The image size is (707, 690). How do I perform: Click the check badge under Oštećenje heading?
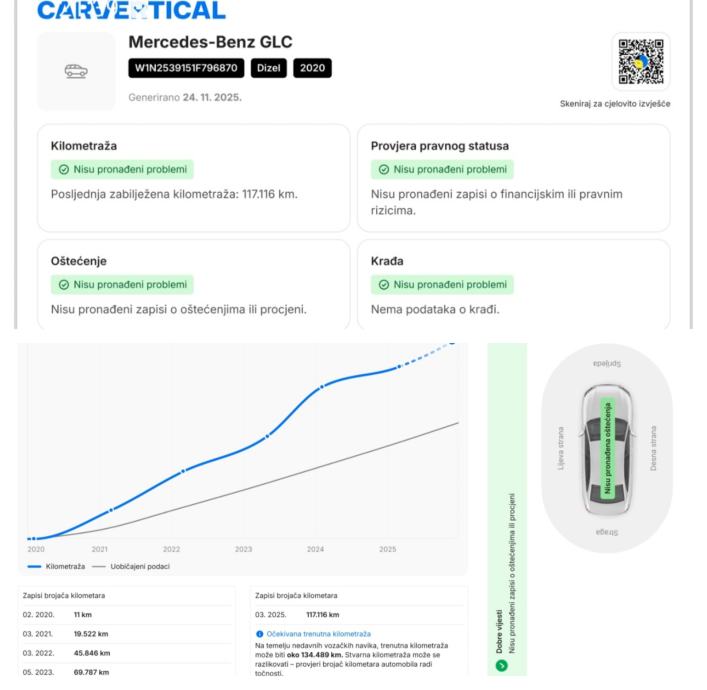(121, 284)
